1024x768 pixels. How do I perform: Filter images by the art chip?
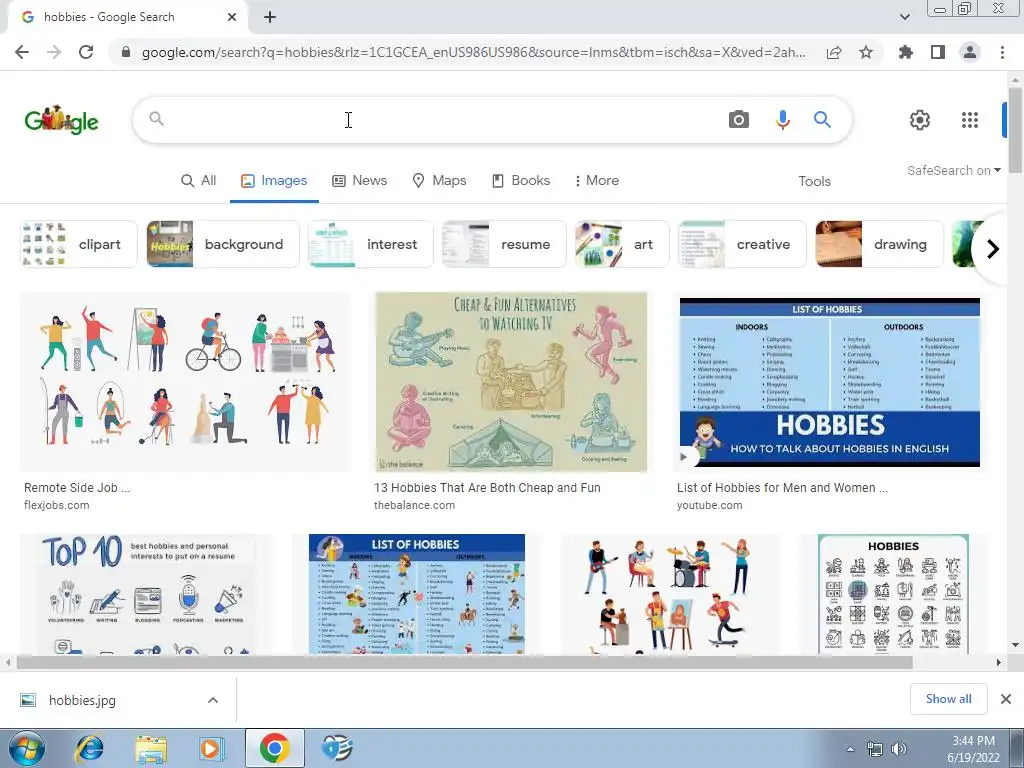tap(622, 244)
